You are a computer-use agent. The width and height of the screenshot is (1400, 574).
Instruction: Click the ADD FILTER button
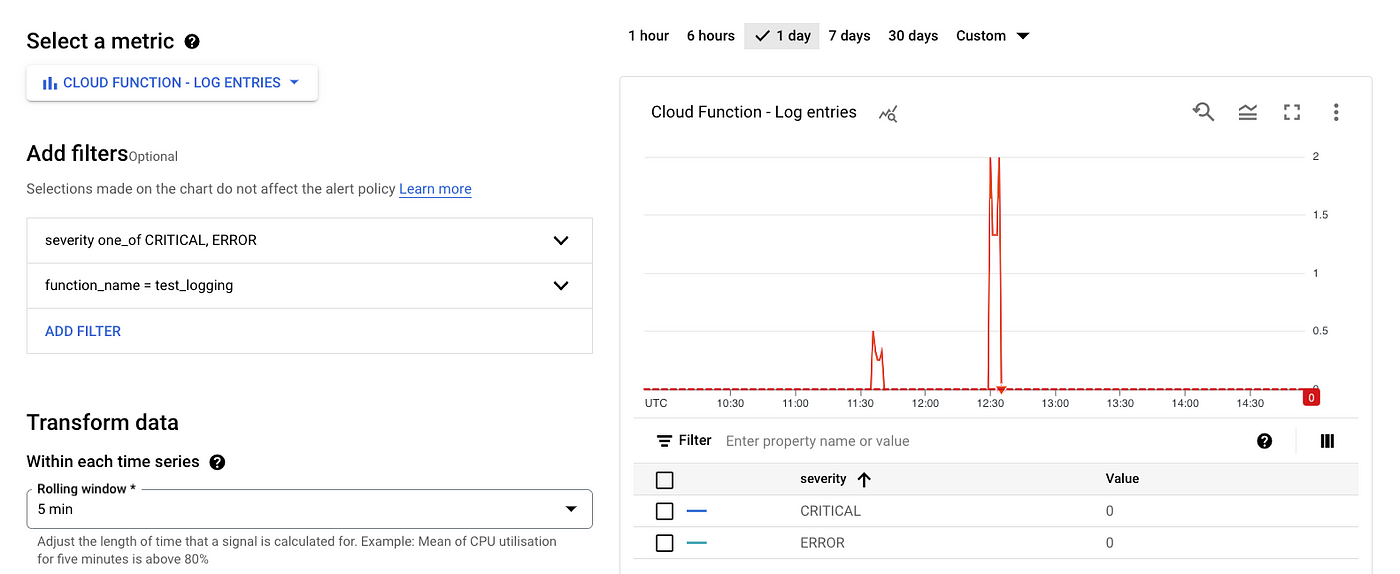pos(83,331)
